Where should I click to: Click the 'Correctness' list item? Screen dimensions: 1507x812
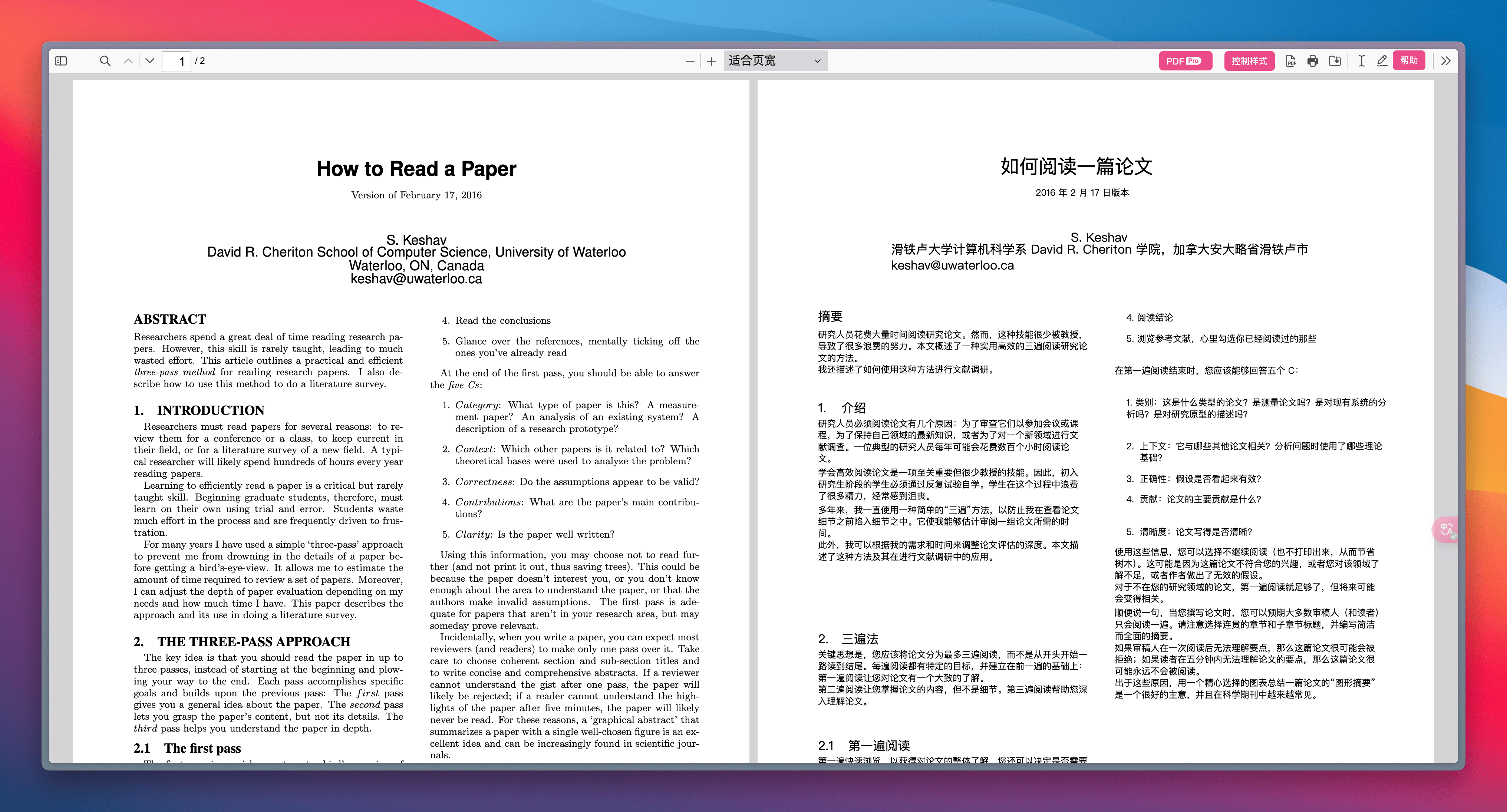point(570,482)
